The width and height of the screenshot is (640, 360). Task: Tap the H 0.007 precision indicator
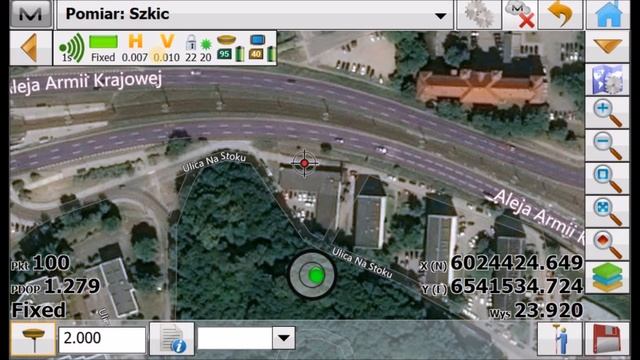[135, 48]
